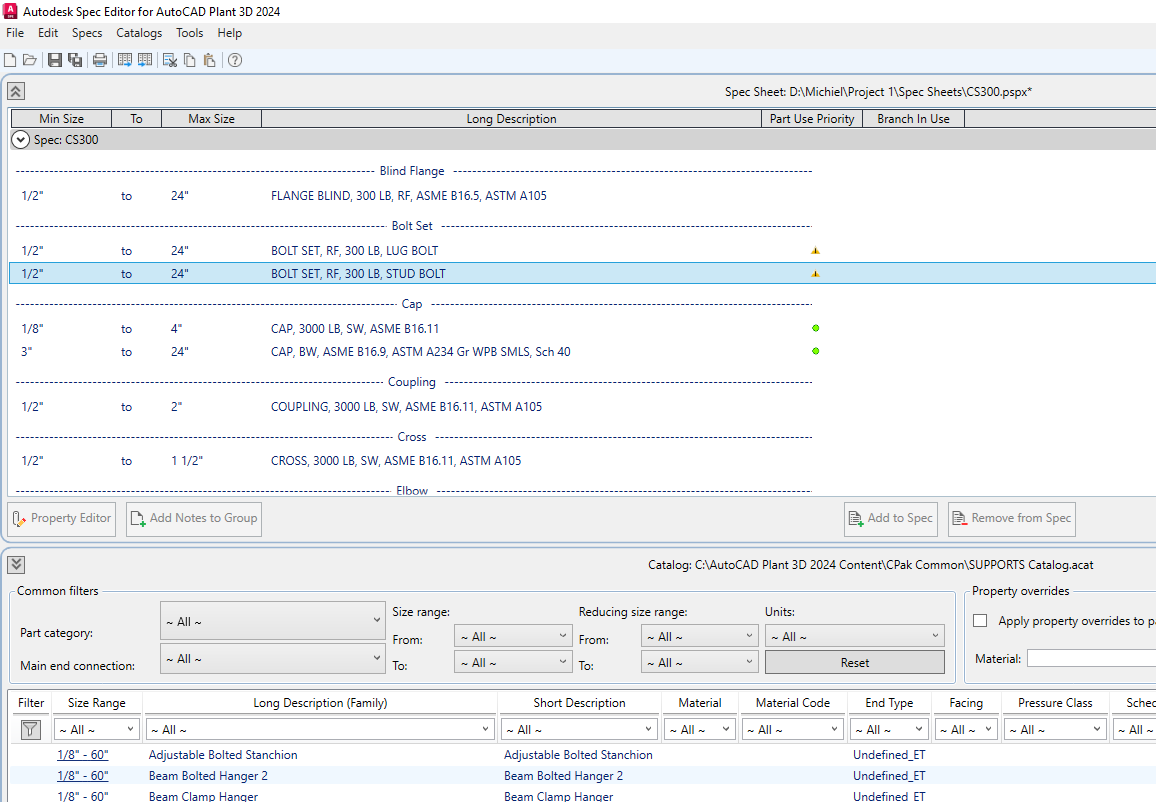Open the Catalogs menu
Viewport: 1156px width, 802px height.
click(x=139, y=33)
